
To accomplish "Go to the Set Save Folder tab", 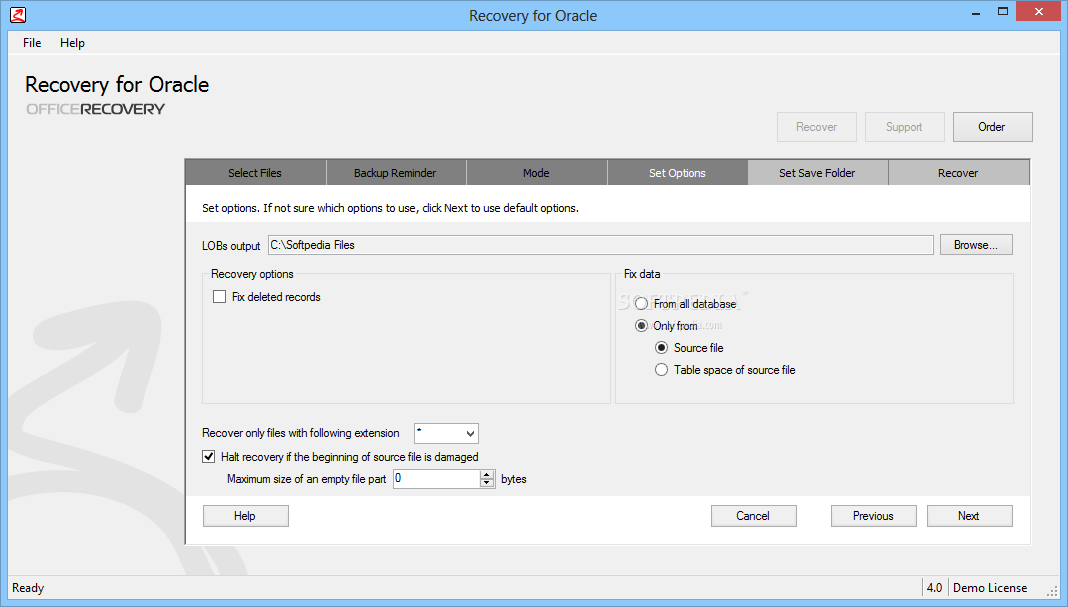I will coord(817,173).
